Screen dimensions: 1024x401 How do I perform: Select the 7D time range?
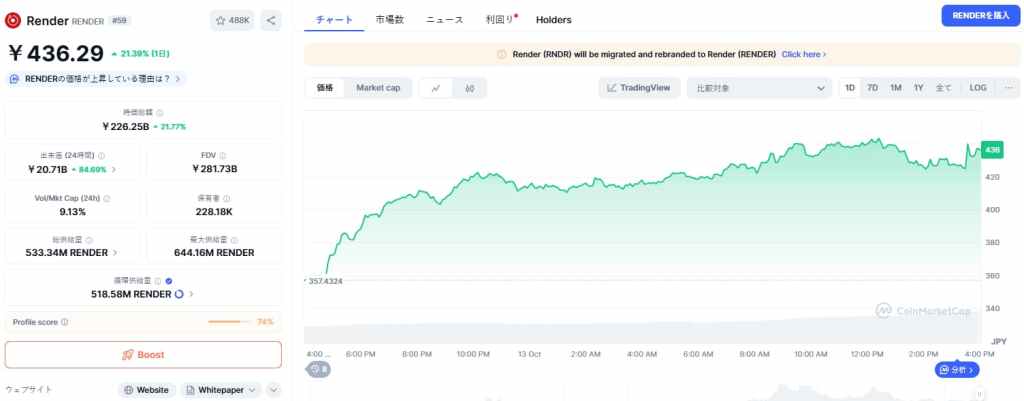tap(872, 88)
